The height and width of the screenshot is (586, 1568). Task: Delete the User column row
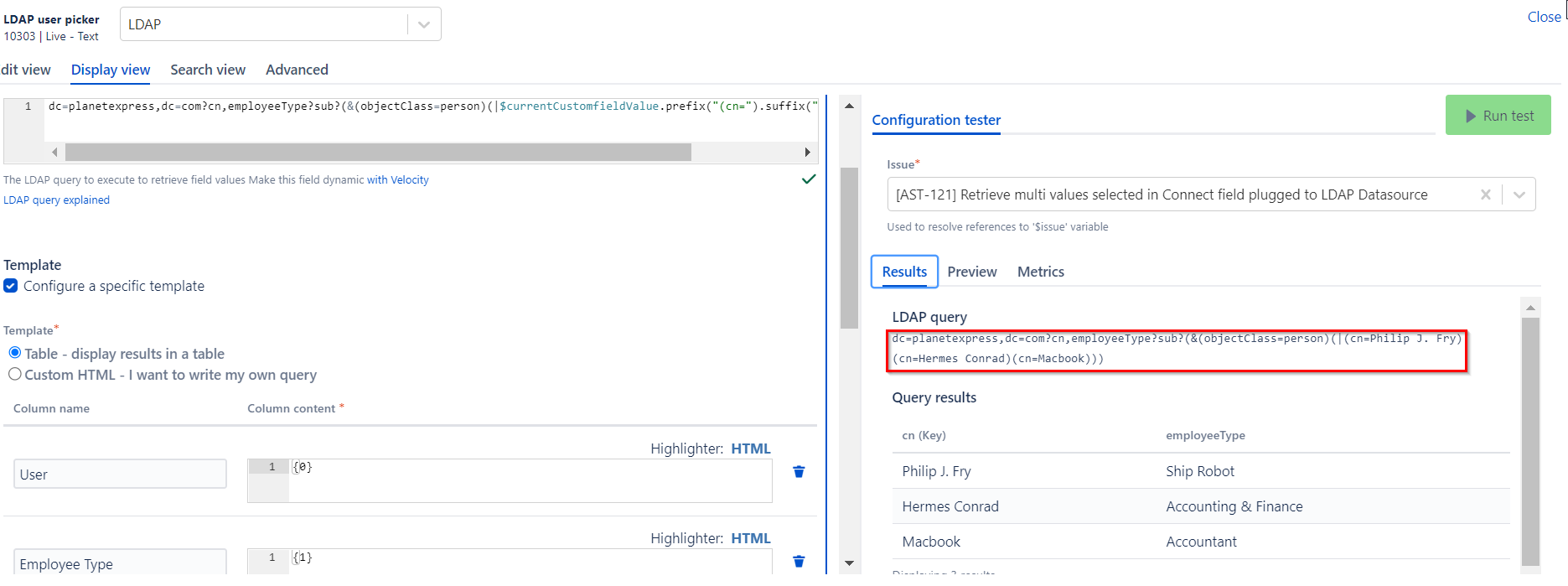(x=799, y=472)
